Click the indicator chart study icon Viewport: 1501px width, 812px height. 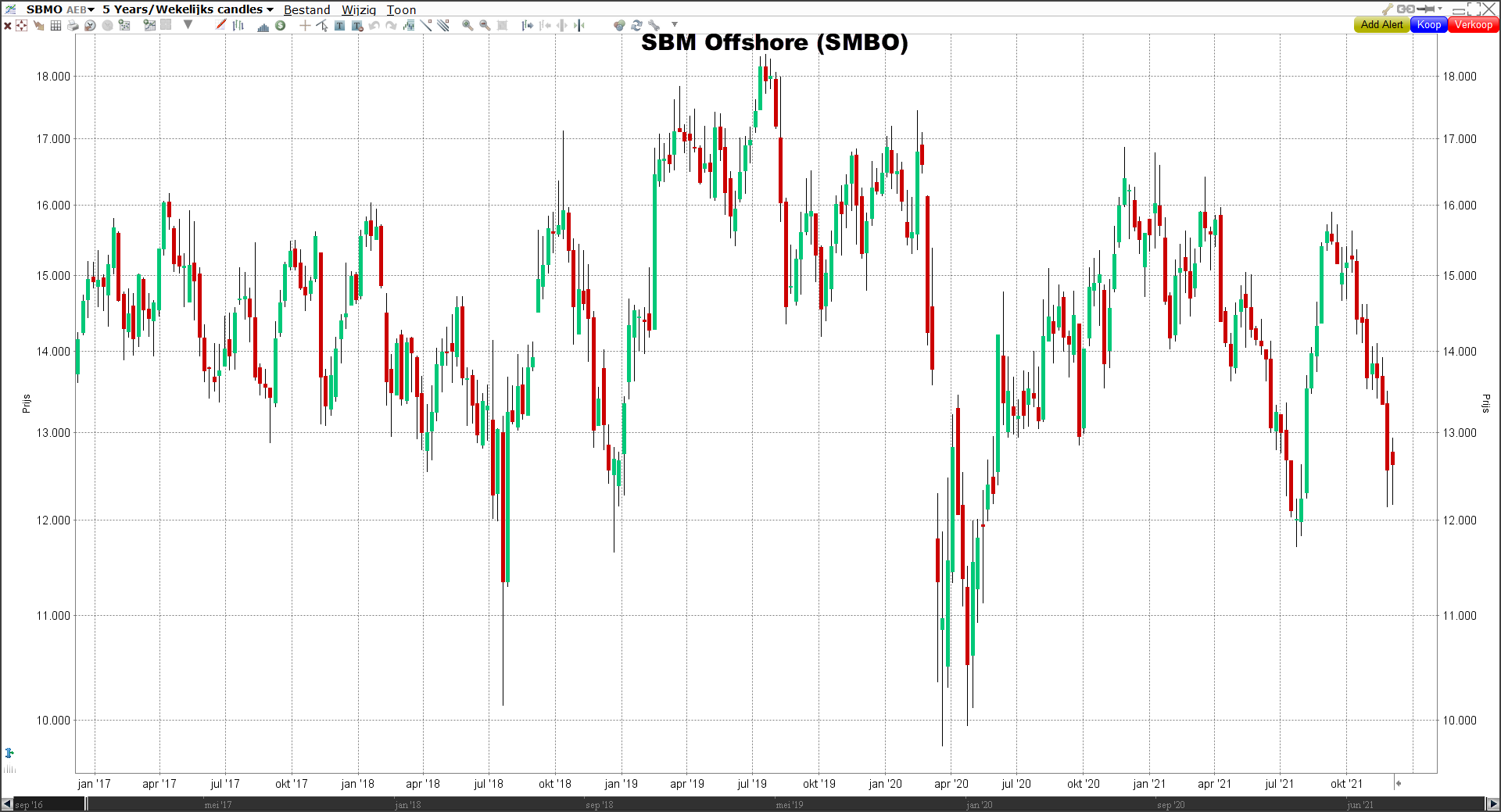pos(409,25)
